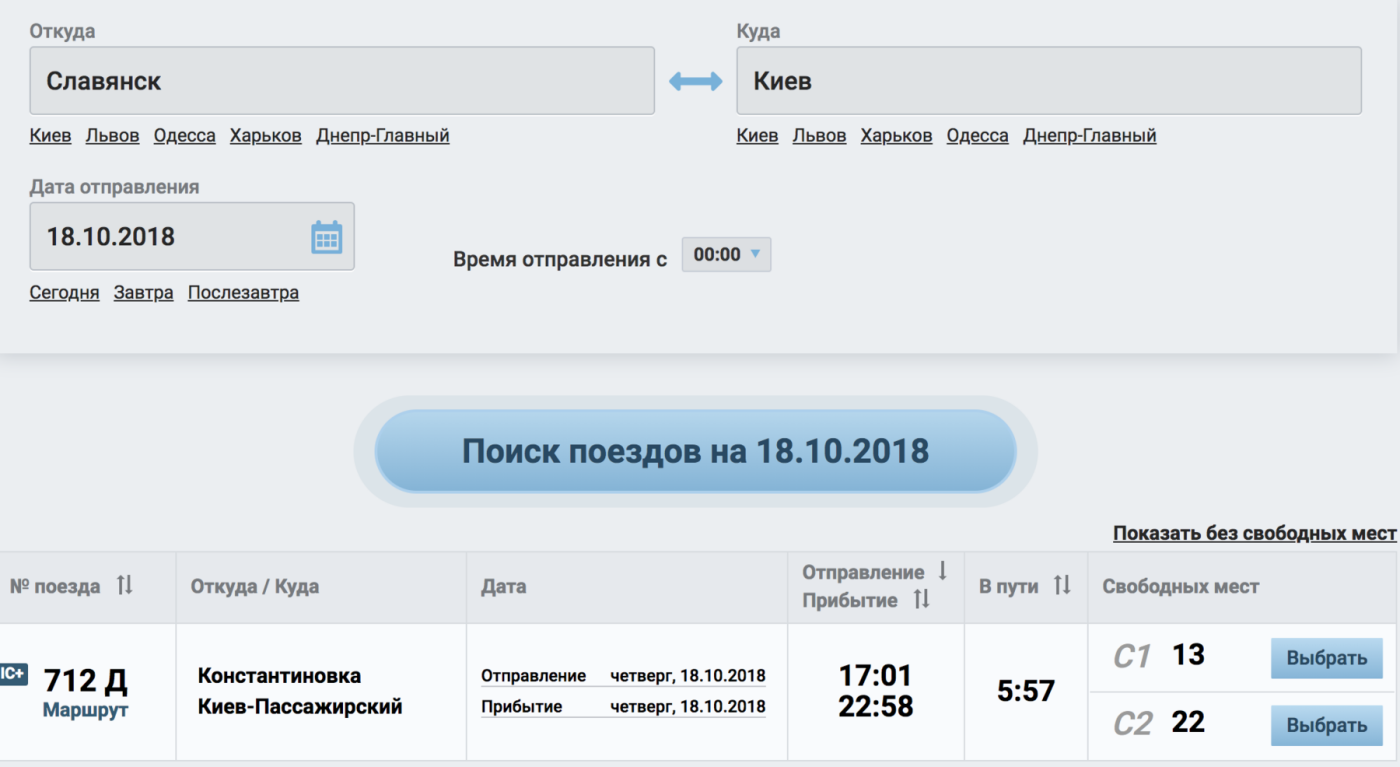This screenshot has width=1400, height=767.
Task: Choose Одесса under the Куда field
Action: (978, 136)
